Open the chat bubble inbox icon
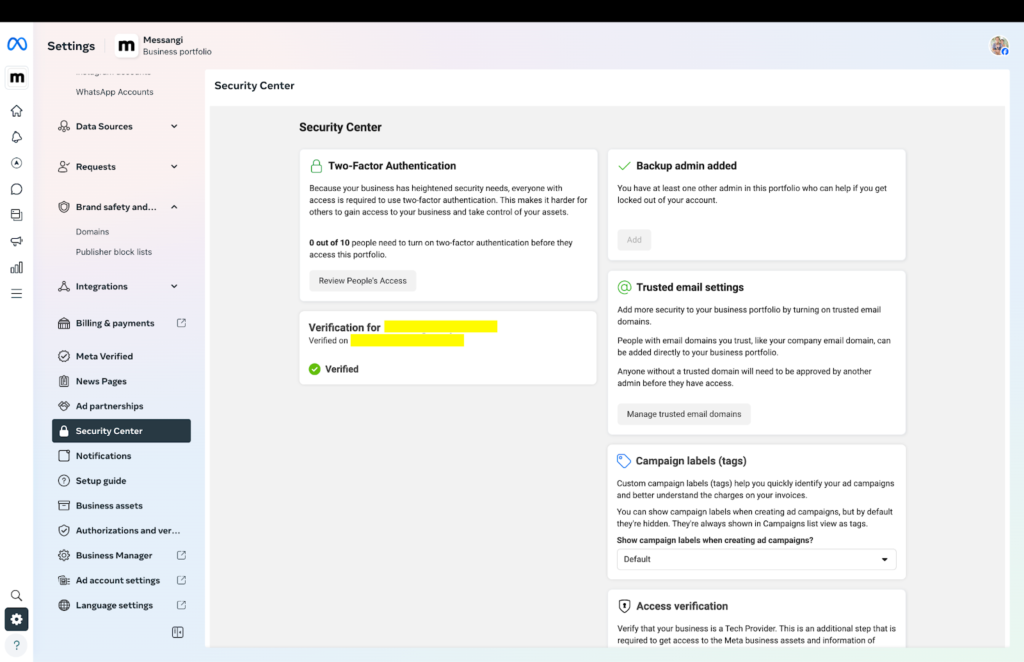Image resolution: width=1024 pixels, height=662 pixels. click(16, 189)
